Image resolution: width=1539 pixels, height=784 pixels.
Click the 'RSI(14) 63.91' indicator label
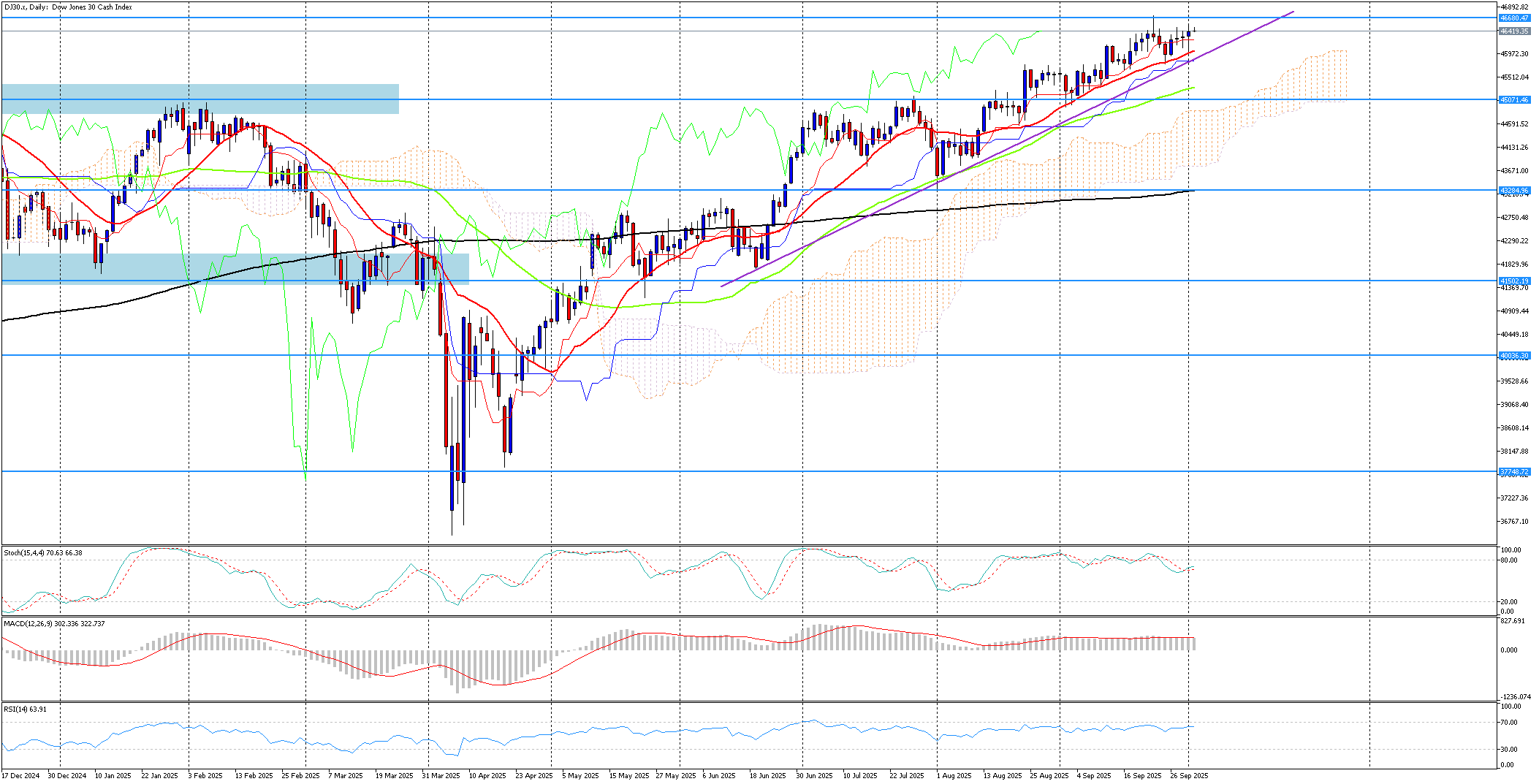pos(26,709)
